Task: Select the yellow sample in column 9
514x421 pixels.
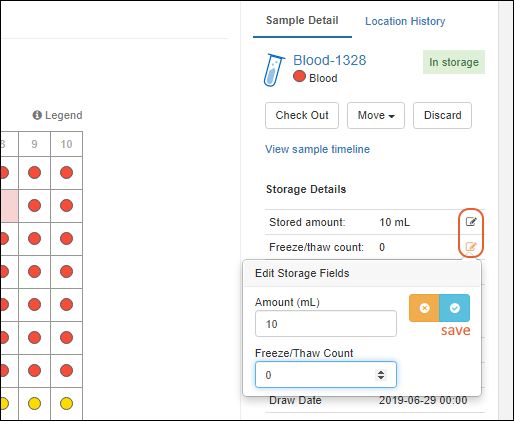Action: (x=34, y=403)
